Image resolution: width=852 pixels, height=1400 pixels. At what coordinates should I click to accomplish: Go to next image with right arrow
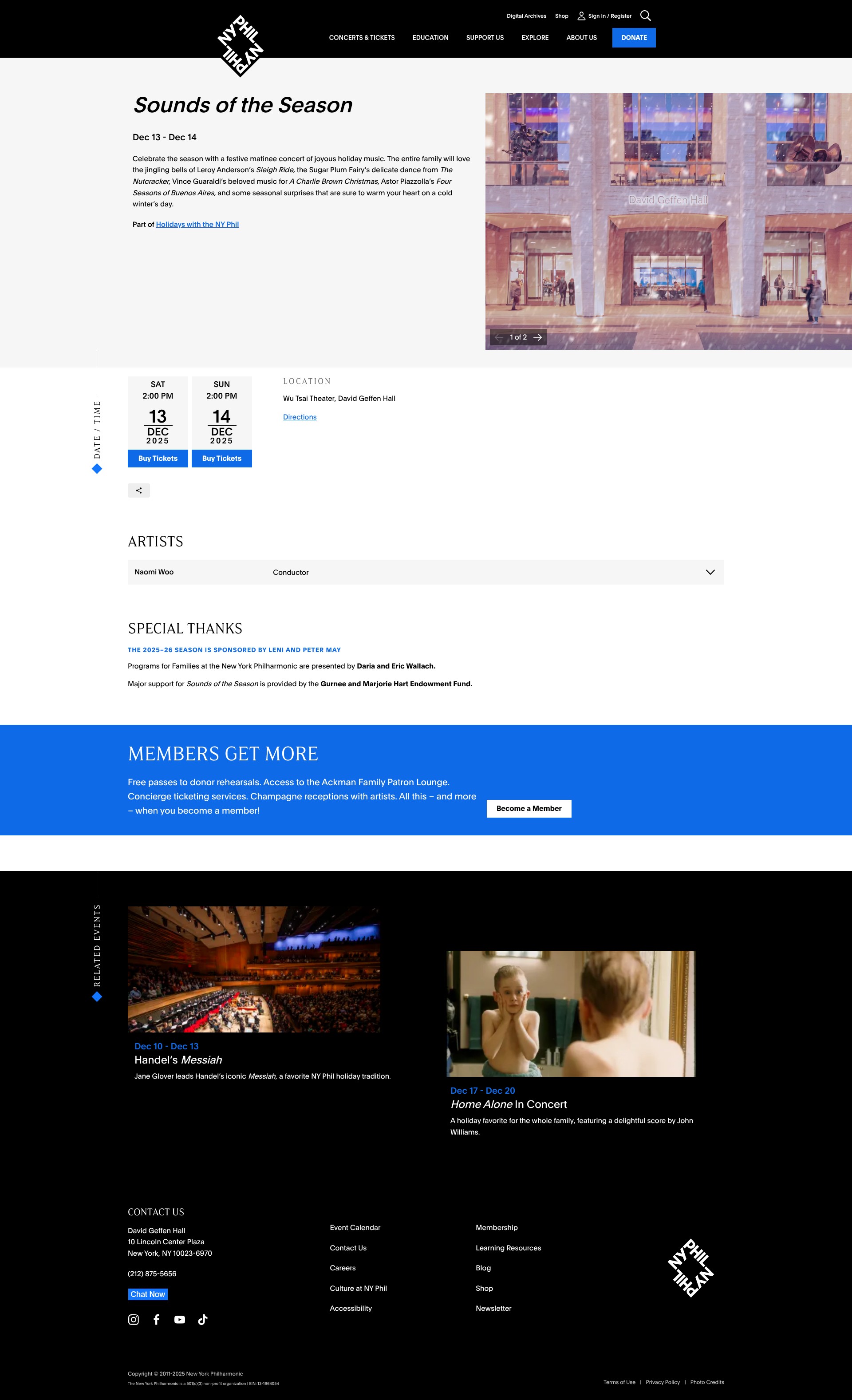(x=537, y=337)
